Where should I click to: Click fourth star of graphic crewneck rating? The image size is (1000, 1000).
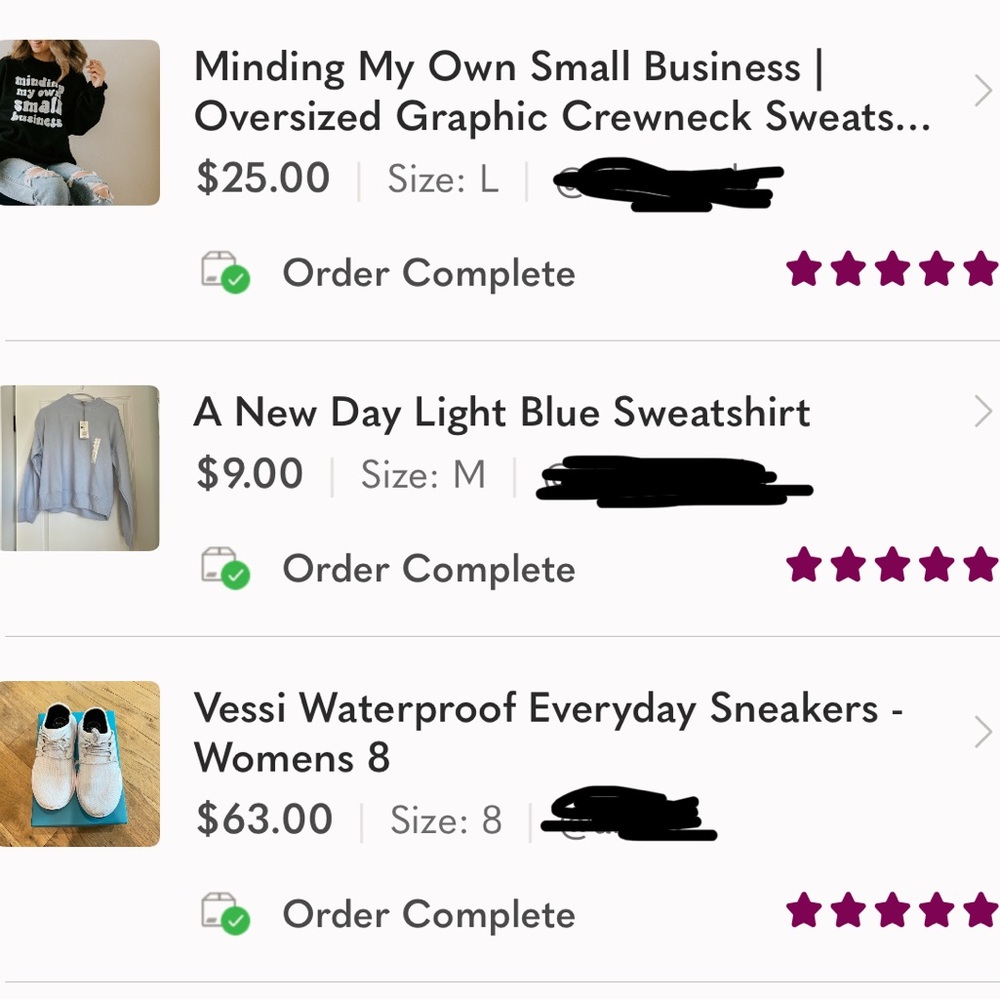point(936,269)
